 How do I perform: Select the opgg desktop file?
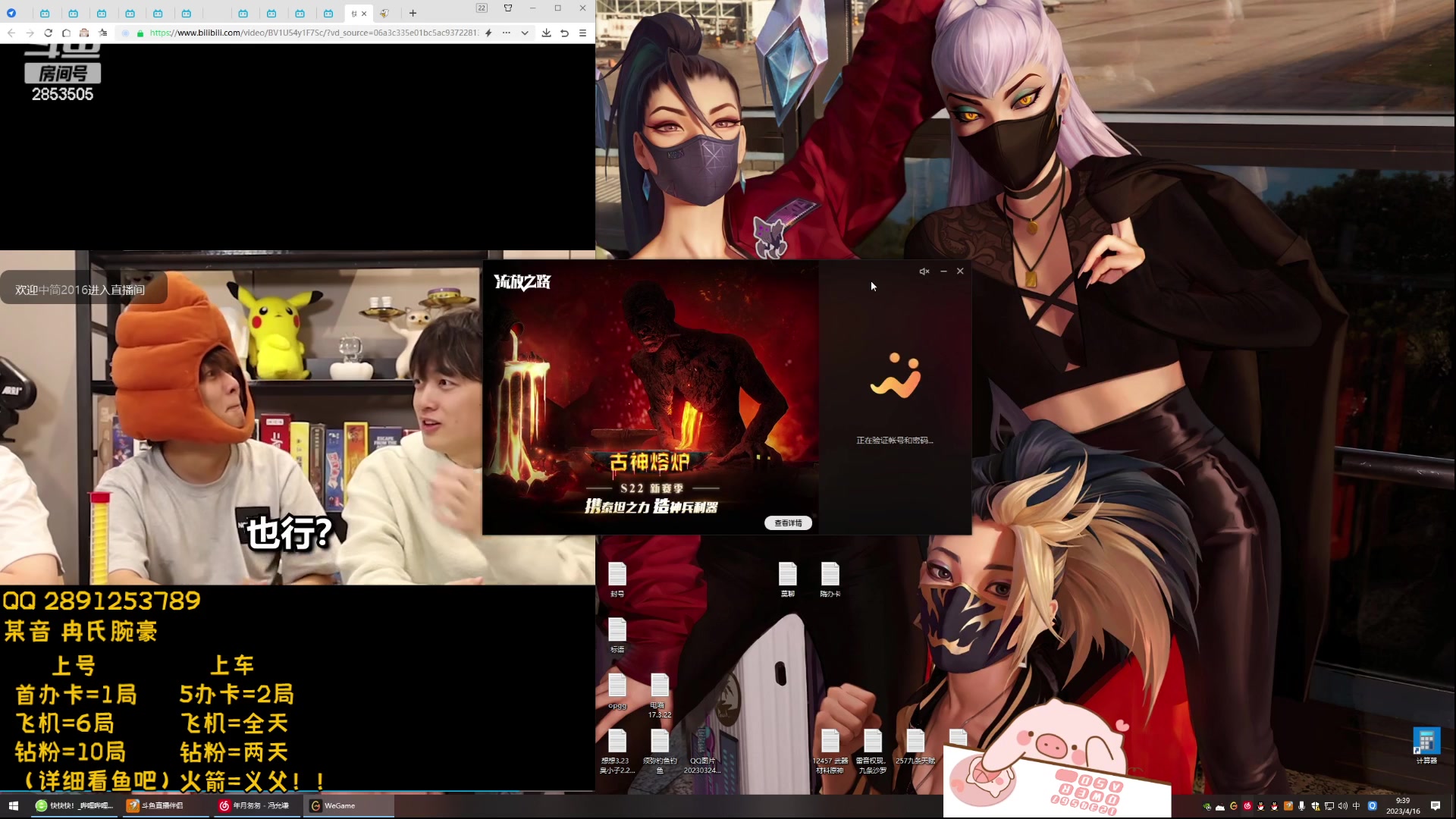click(617, 691)
